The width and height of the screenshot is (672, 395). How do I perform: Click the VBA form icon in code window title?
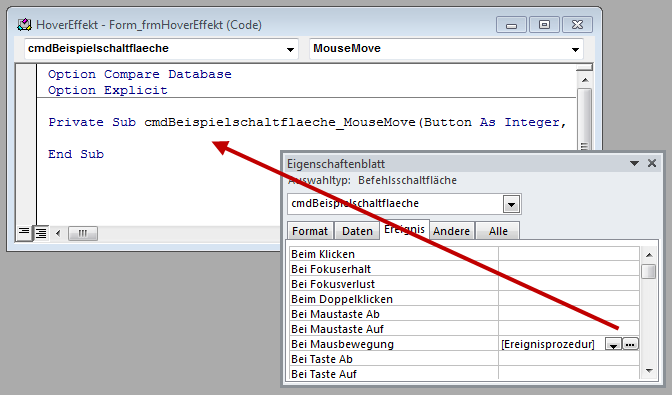pyautogui.click(x=24, y=24)
